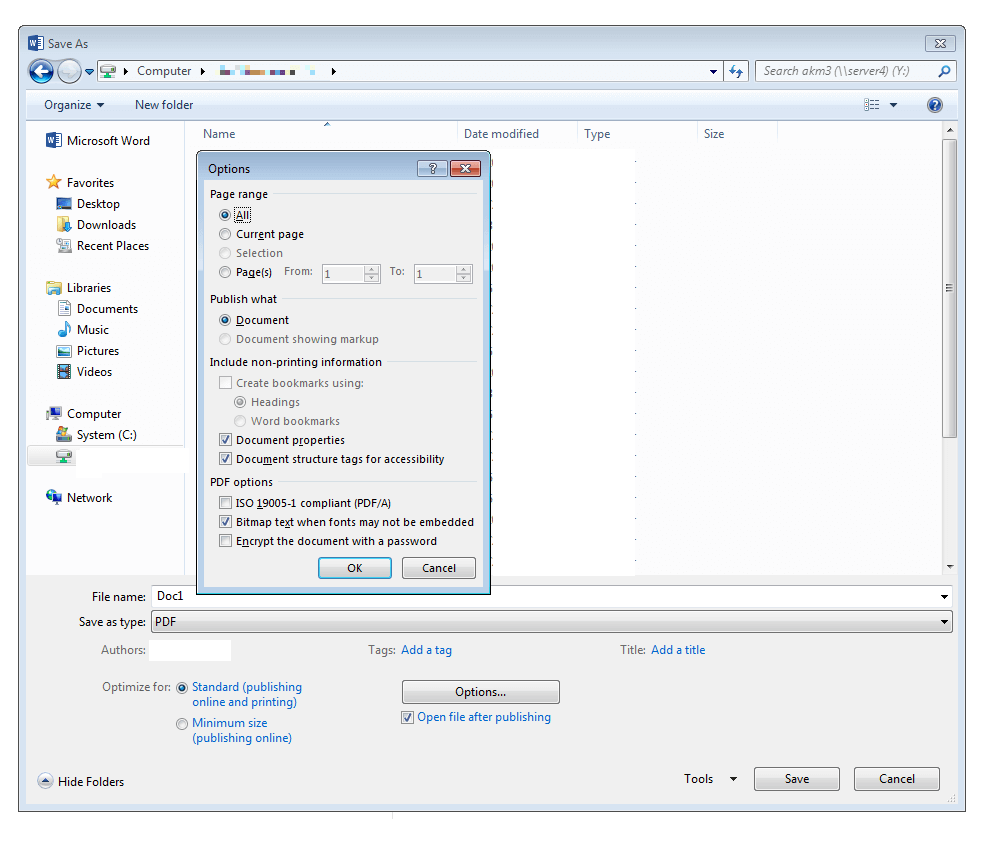Click the Libraries icon
This screenshot has height=846, width=1000.
click(54, 288)
